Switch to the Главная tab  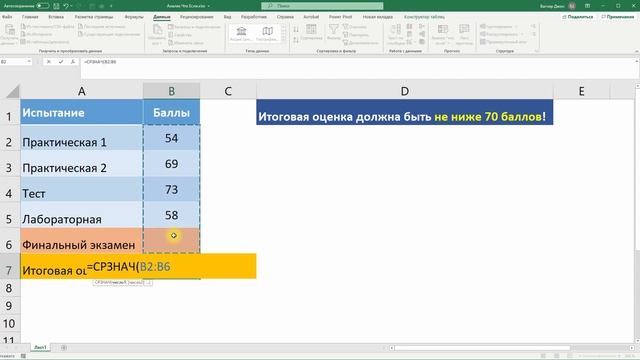pyautogui.click(x=30, y=17)
